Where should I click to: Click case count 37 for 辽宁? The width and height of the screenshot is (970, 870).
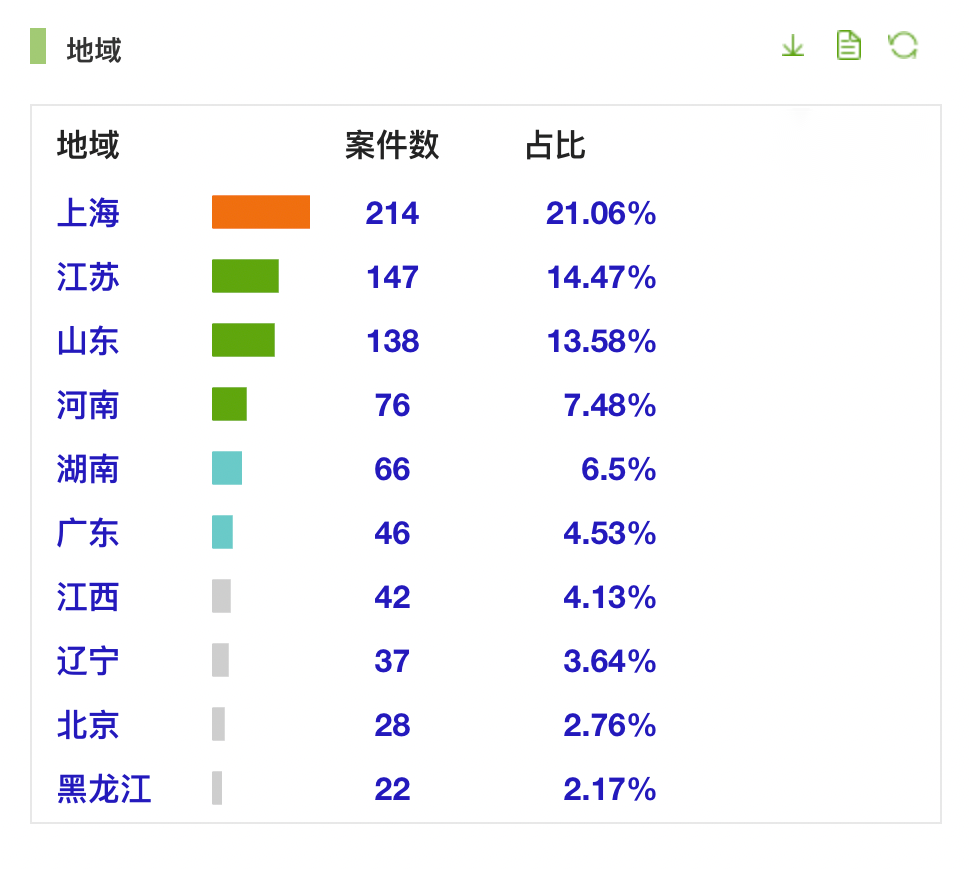(392, 661)
